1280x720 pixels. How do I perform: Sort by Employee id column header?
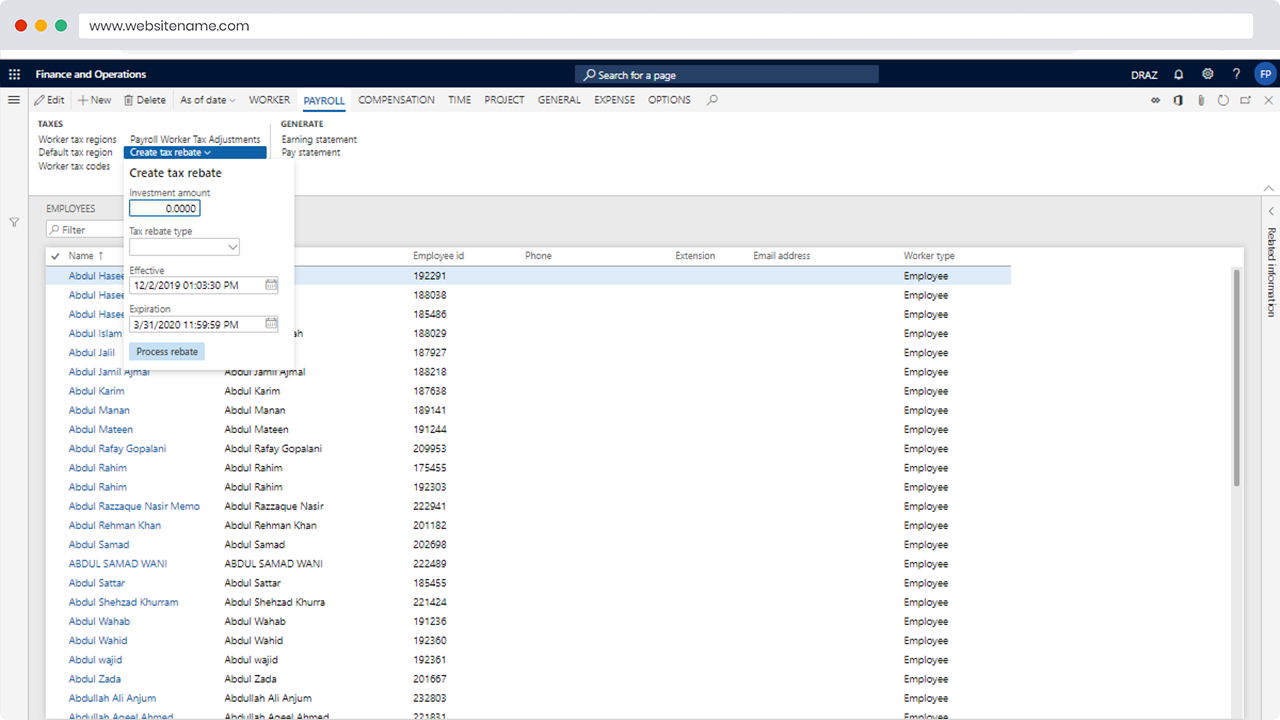point(438,256)
